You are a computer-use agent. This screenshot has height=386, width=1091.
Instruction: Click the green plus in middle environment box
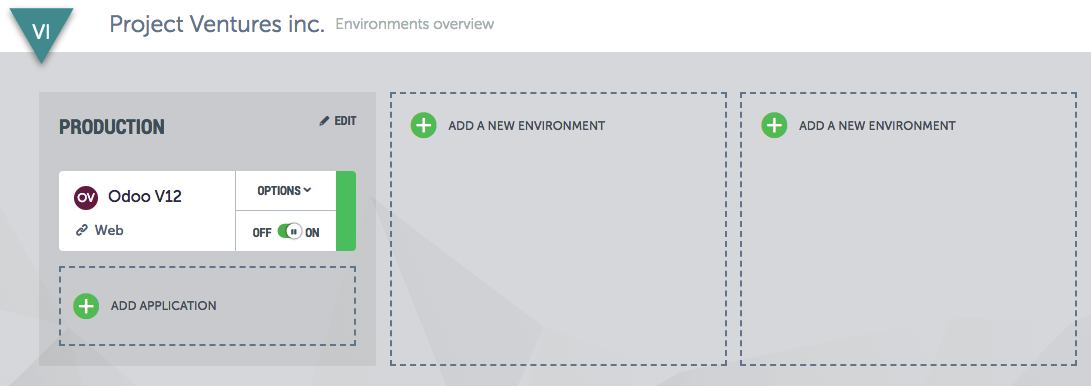click(x=423, y=126)
